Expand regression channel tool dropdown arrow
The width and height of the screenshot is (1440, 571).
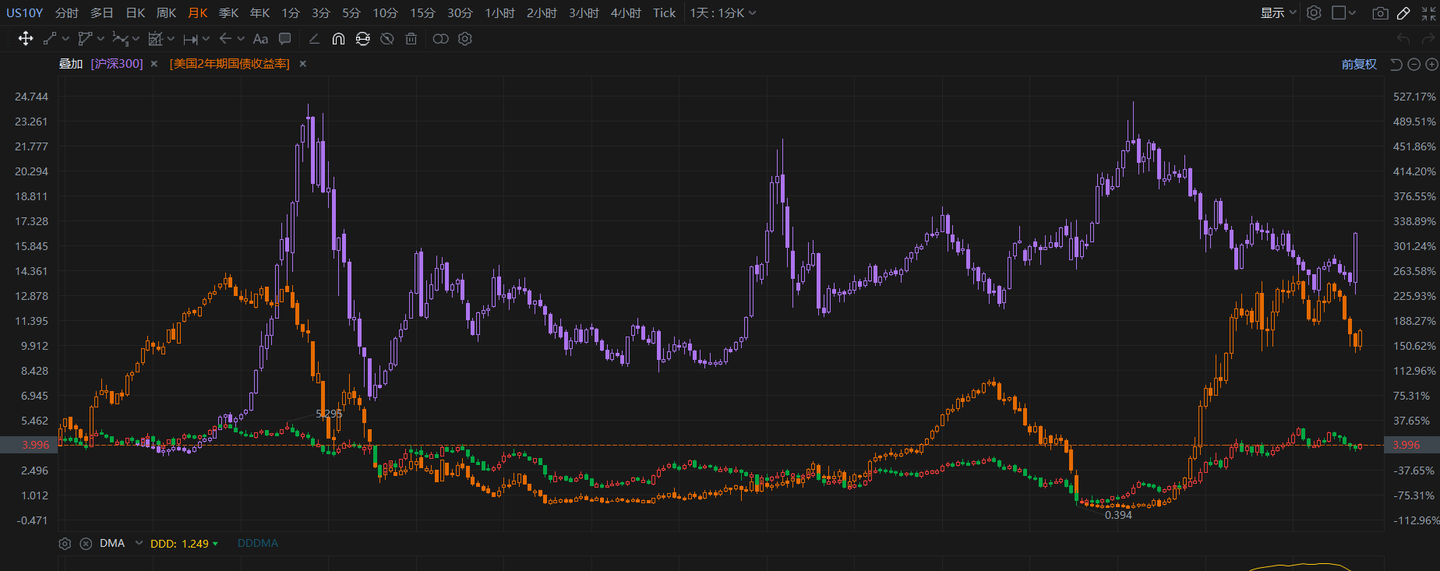click(171, 39)
